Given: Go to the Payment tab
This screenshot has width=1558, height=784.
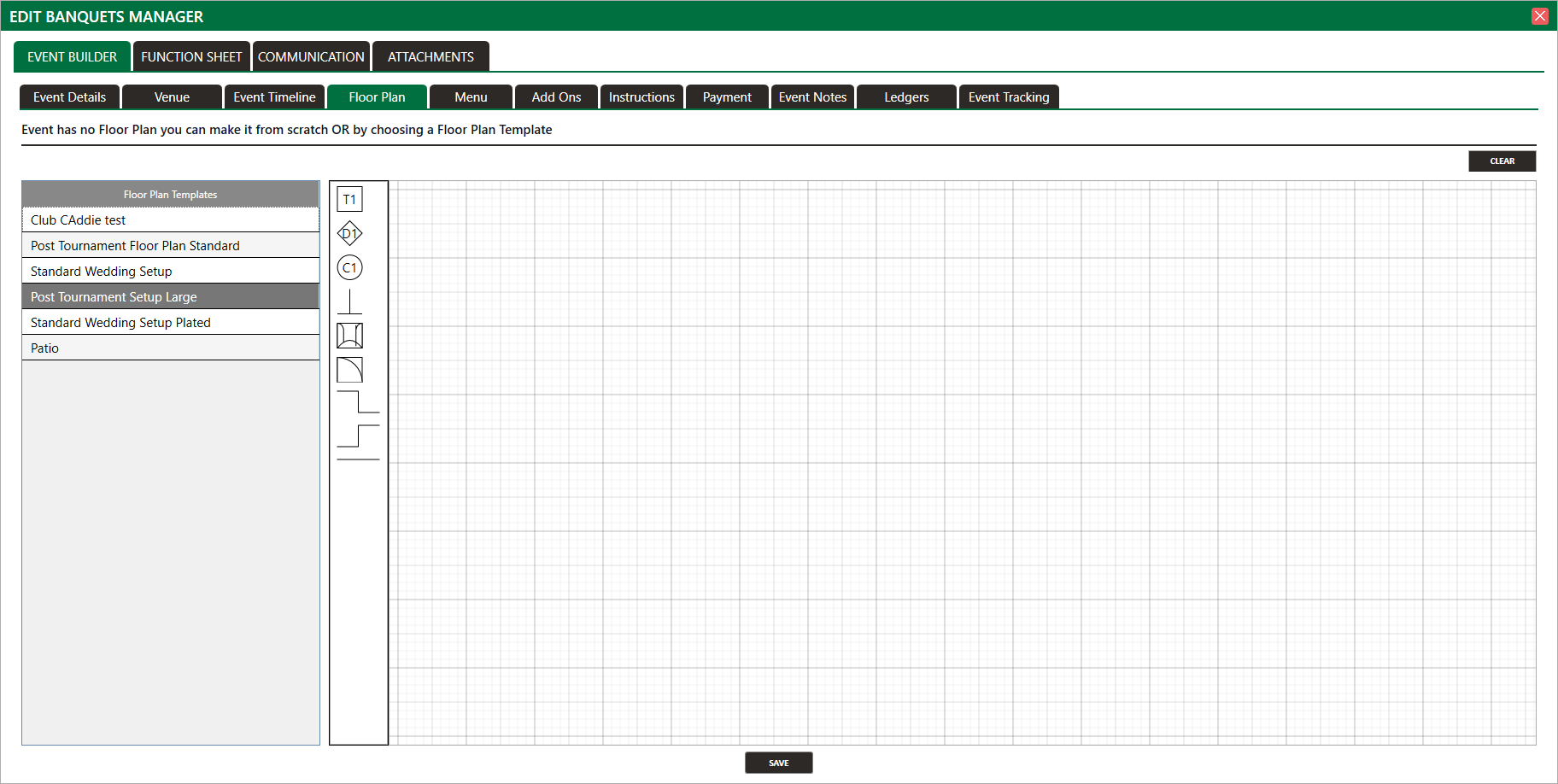Looking at the screenshot, I should [727, 97].
